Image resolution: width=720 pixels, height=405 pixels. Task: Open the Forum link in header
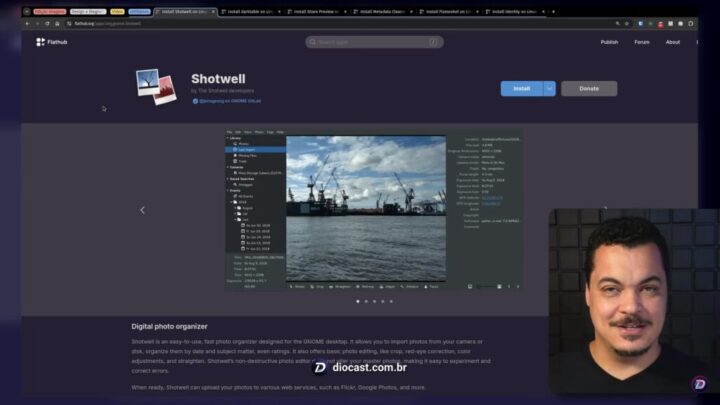click(x=641, y=42)
